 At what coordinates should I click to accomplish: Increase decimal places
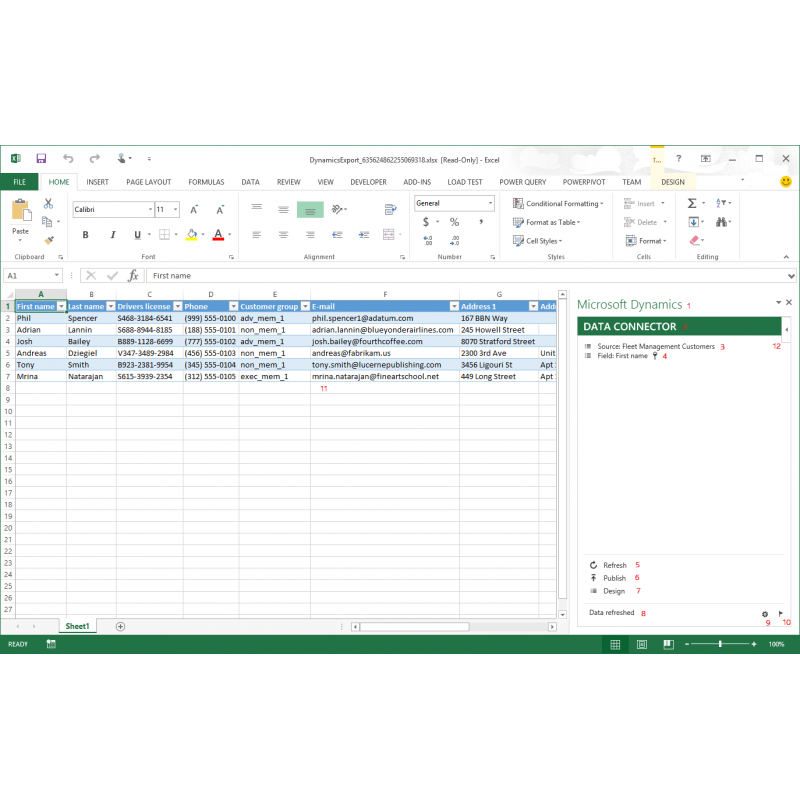click(x=428, y=240)
